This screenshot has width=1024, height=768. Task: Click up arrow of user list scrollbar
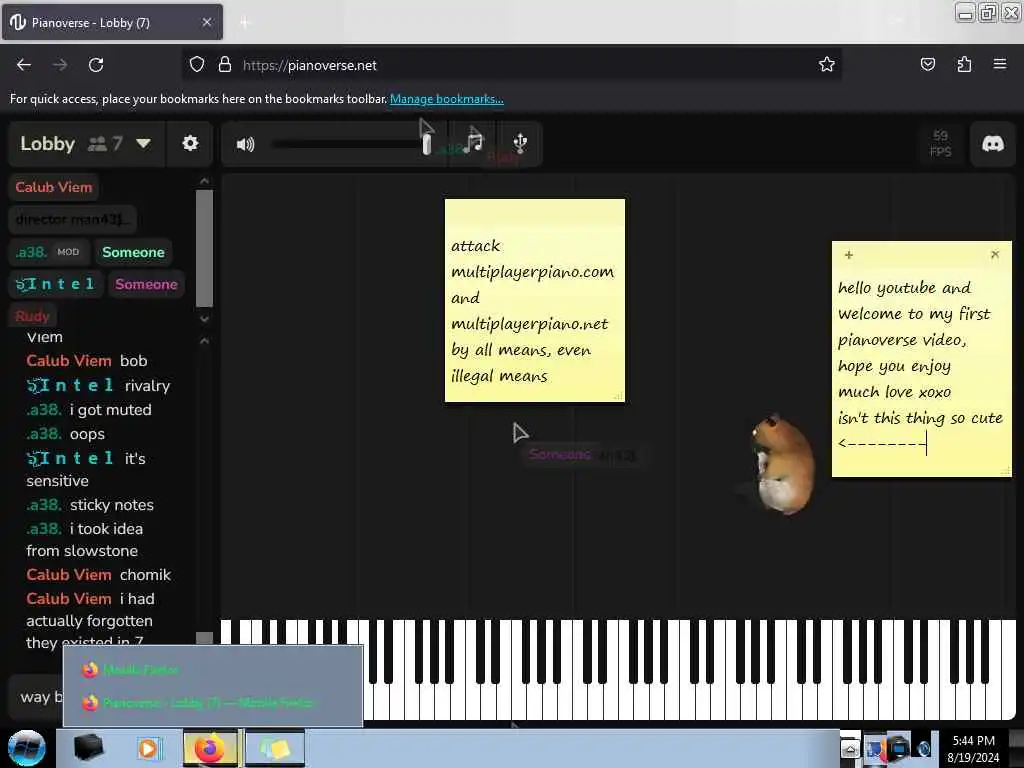tap(204, 181)
